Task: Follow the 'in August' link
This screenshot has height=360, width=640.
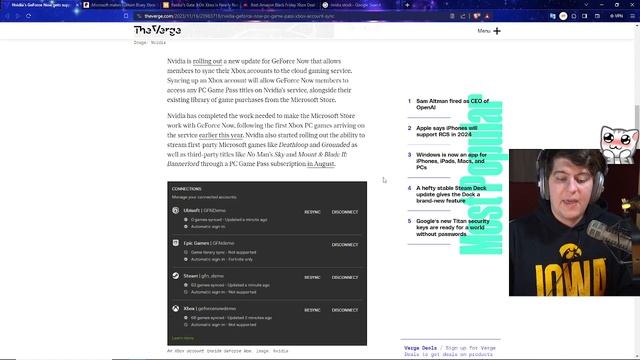Action: pos(321,164)
